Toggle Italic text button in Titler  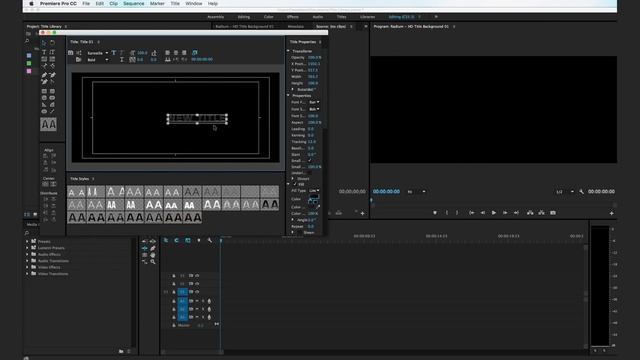click(121, 53)
